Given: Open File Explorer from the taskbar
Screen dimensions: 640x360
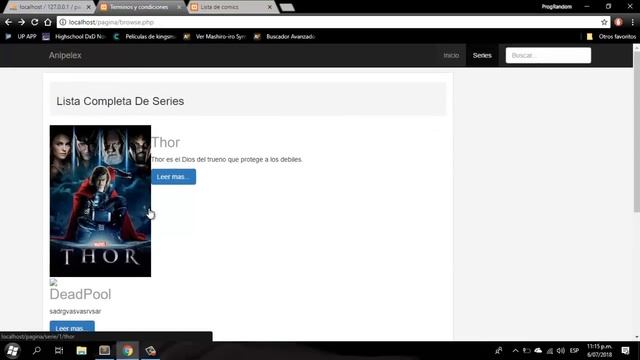Looking at the screenshot, I should (82, 351).
